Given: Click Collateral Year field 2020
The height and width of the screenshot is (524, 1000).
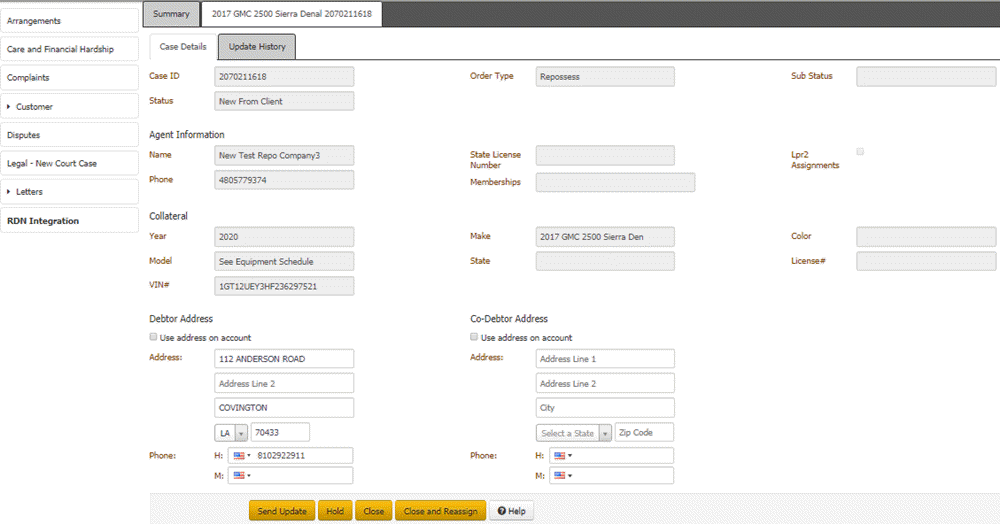Looking at the screenshot, I should (x=284, y=237).
